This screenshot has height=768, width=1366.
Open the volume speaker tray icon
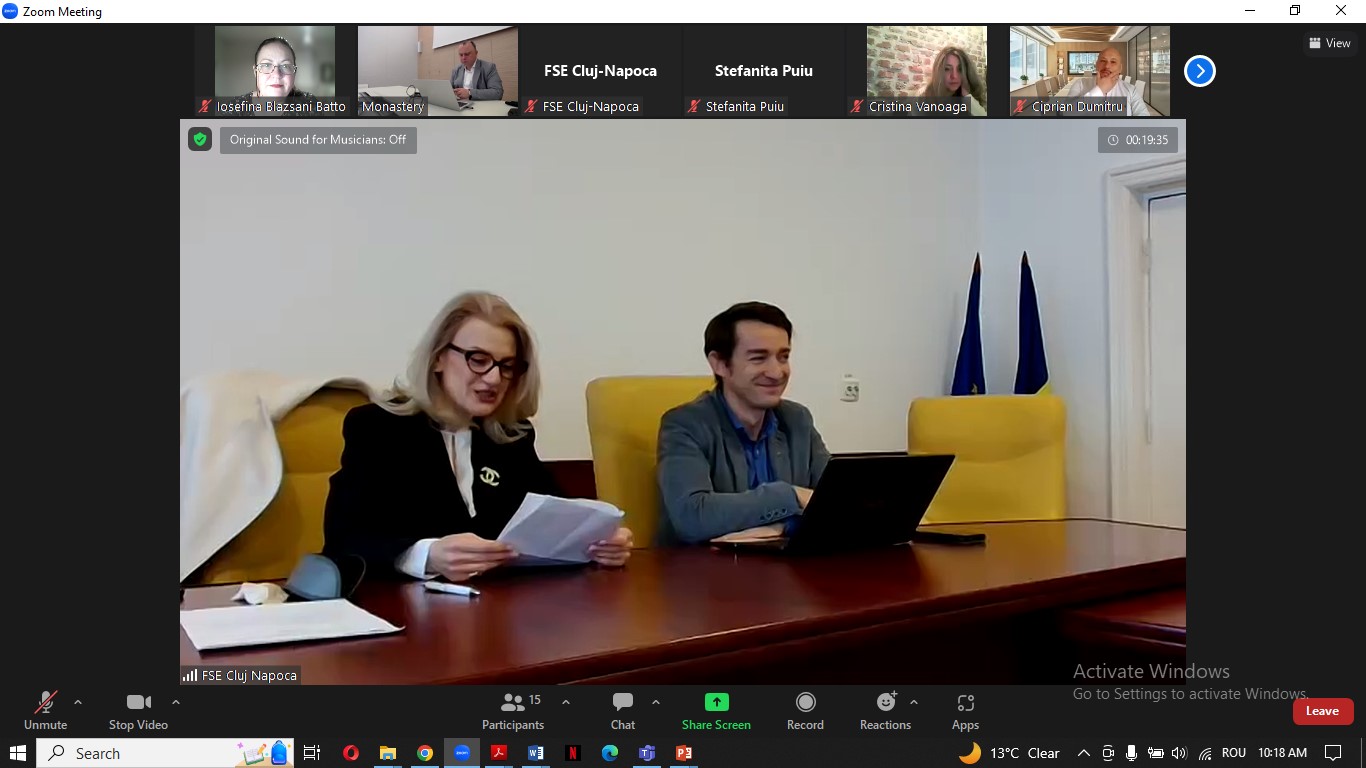[1179, 753]
